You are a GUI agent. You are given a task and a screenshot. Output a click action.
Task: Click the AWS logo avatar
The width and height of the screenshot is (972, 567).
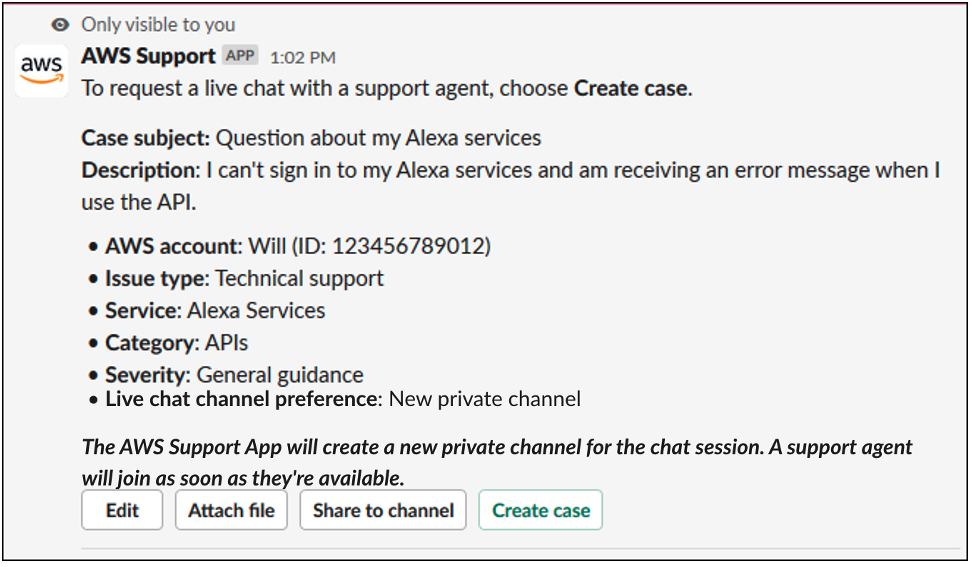(41, 70)
